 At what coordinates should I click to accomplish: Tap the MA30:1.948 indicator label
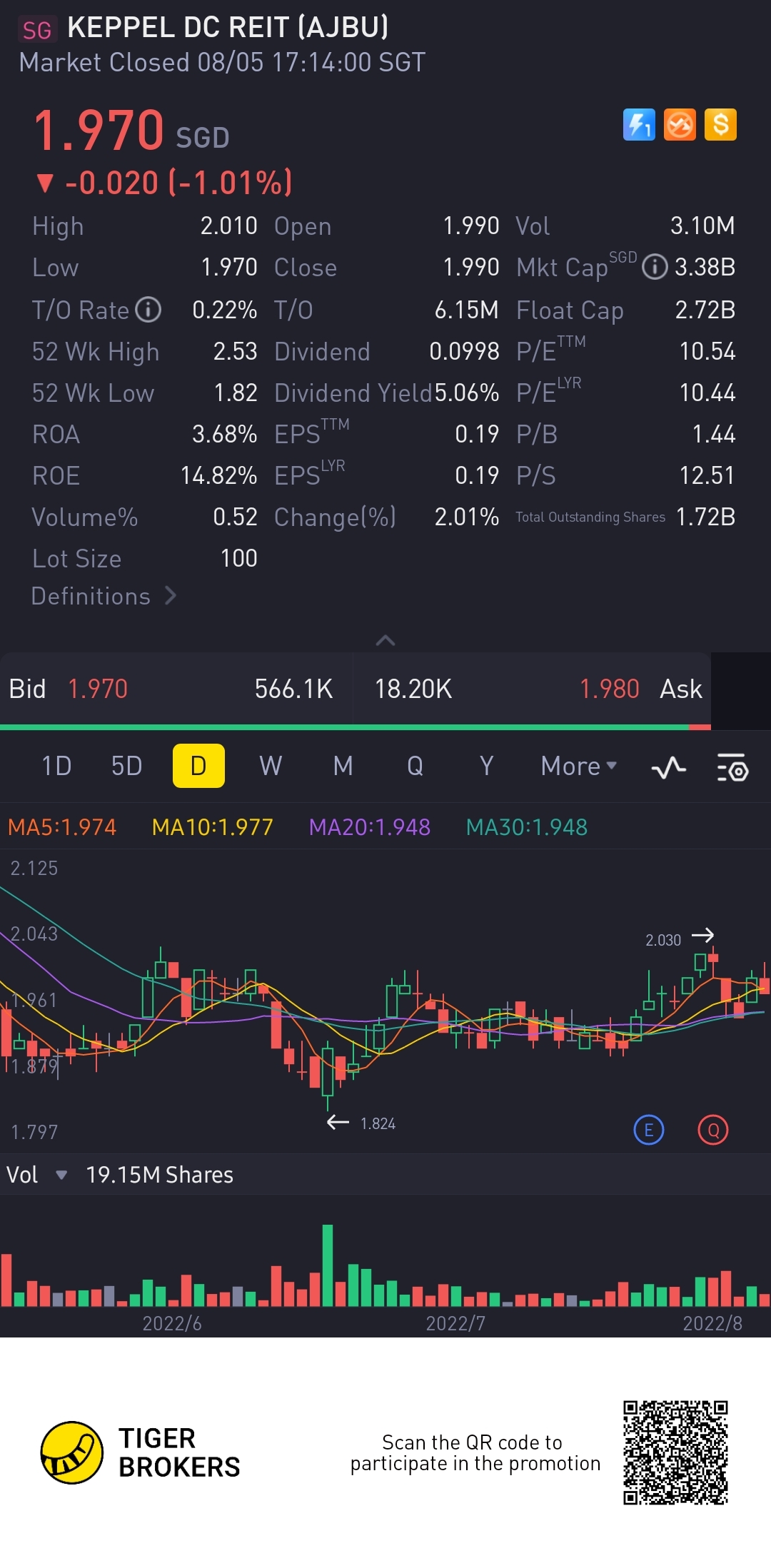click(527, 827)
